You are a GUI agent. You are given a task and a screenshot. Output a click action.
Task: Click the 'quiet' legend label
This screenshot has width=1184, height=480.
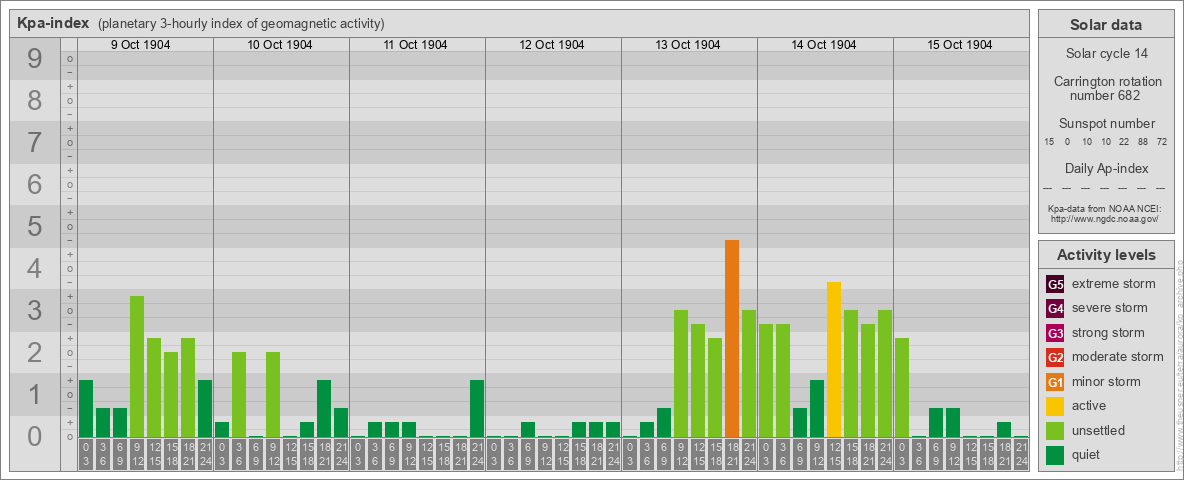(x=1087, y=454)
